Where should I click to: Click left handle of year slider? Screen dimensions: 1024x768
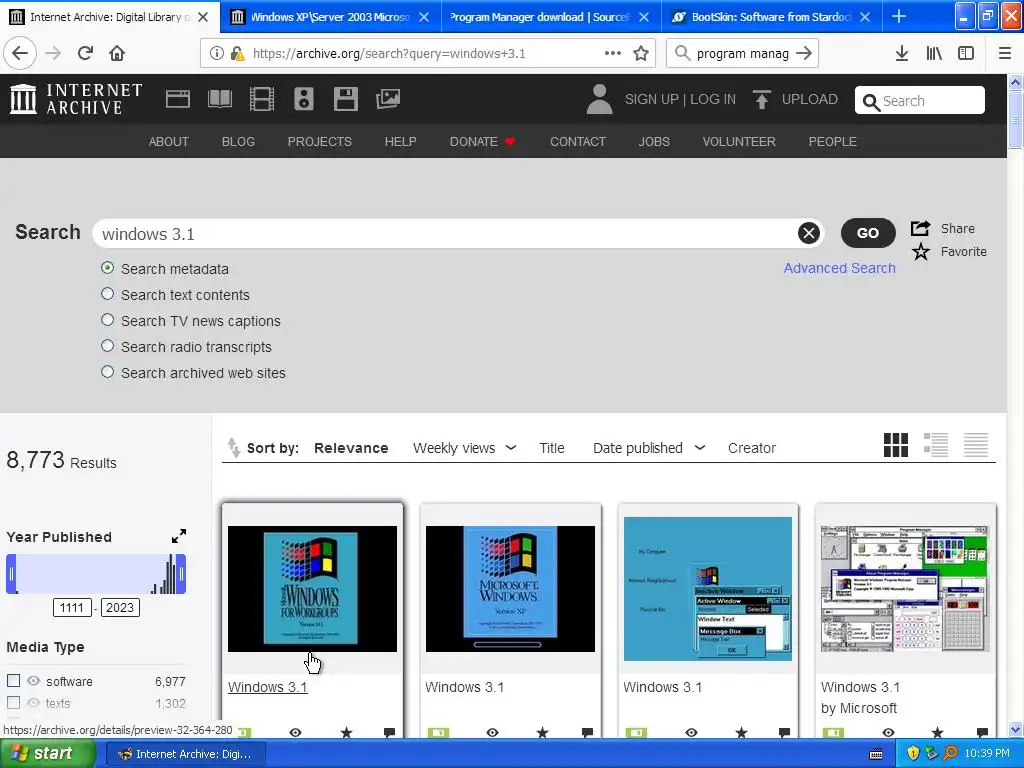[11, 574]
